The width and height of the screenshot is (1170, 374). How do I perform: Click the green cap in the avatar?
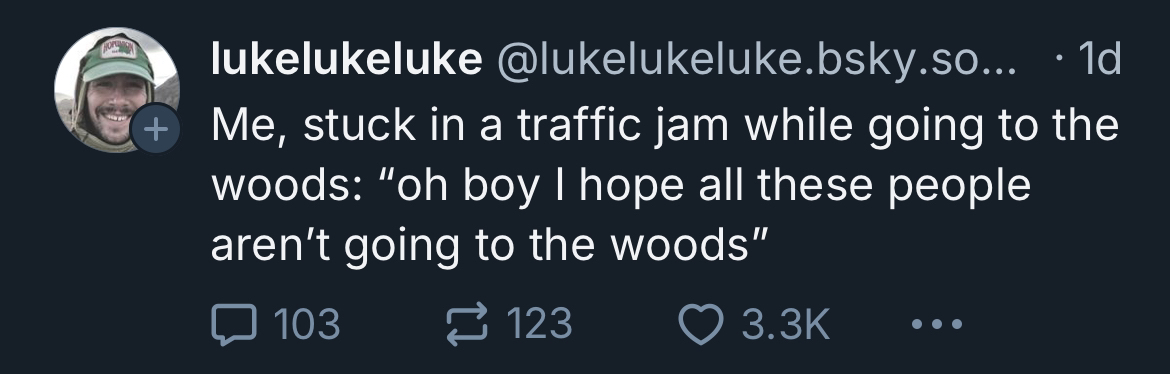(x=117, y=57)
